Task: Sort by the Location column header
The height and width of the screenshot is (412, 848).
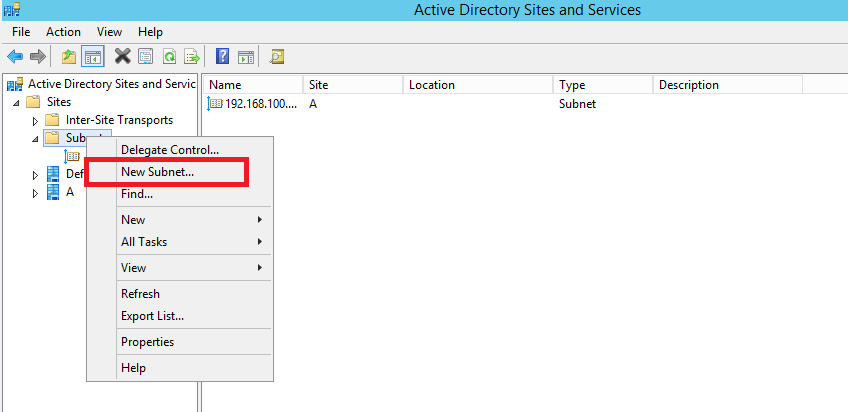Action: pos(478,85)
